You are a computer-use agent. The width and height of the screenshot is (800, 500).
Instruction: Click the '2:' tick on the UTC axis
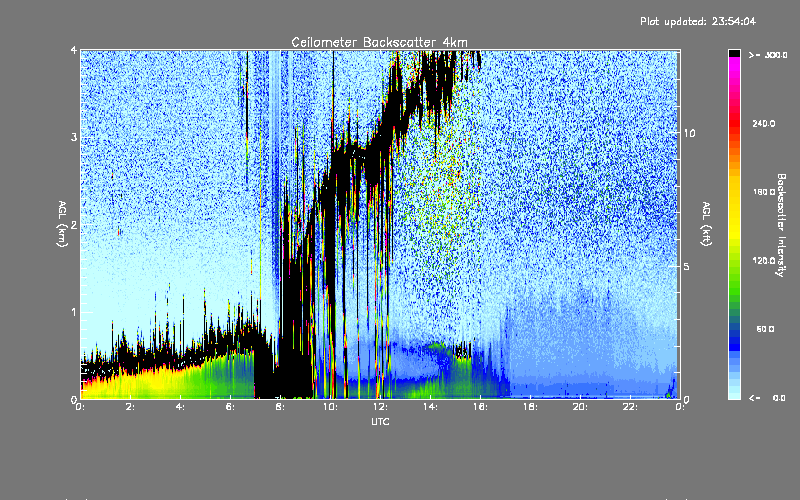point(130,407)
